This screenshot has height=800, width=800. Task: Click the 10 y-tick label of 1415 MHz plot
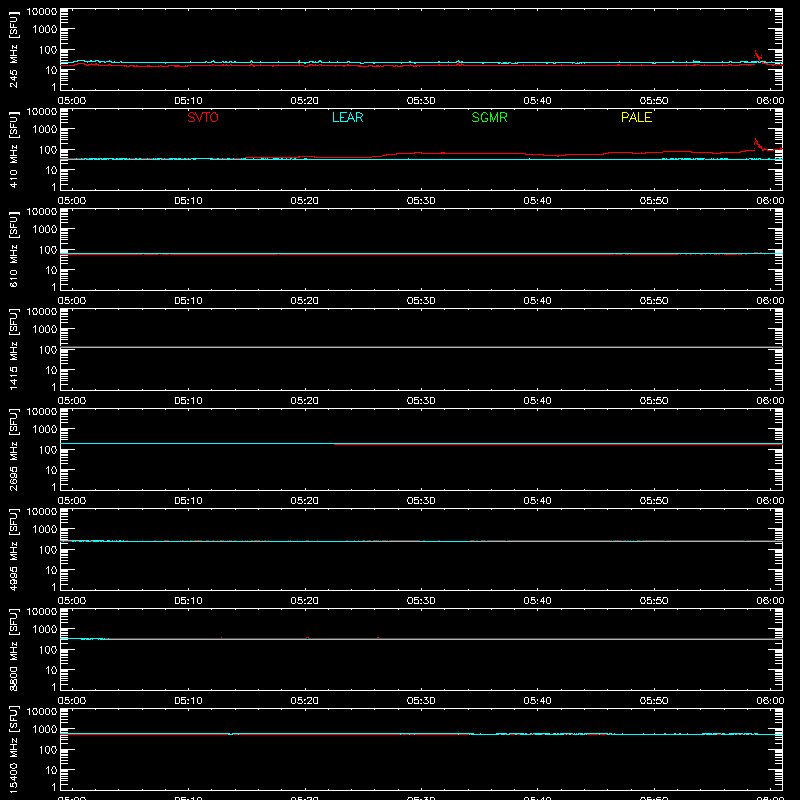tap(51, 370)
